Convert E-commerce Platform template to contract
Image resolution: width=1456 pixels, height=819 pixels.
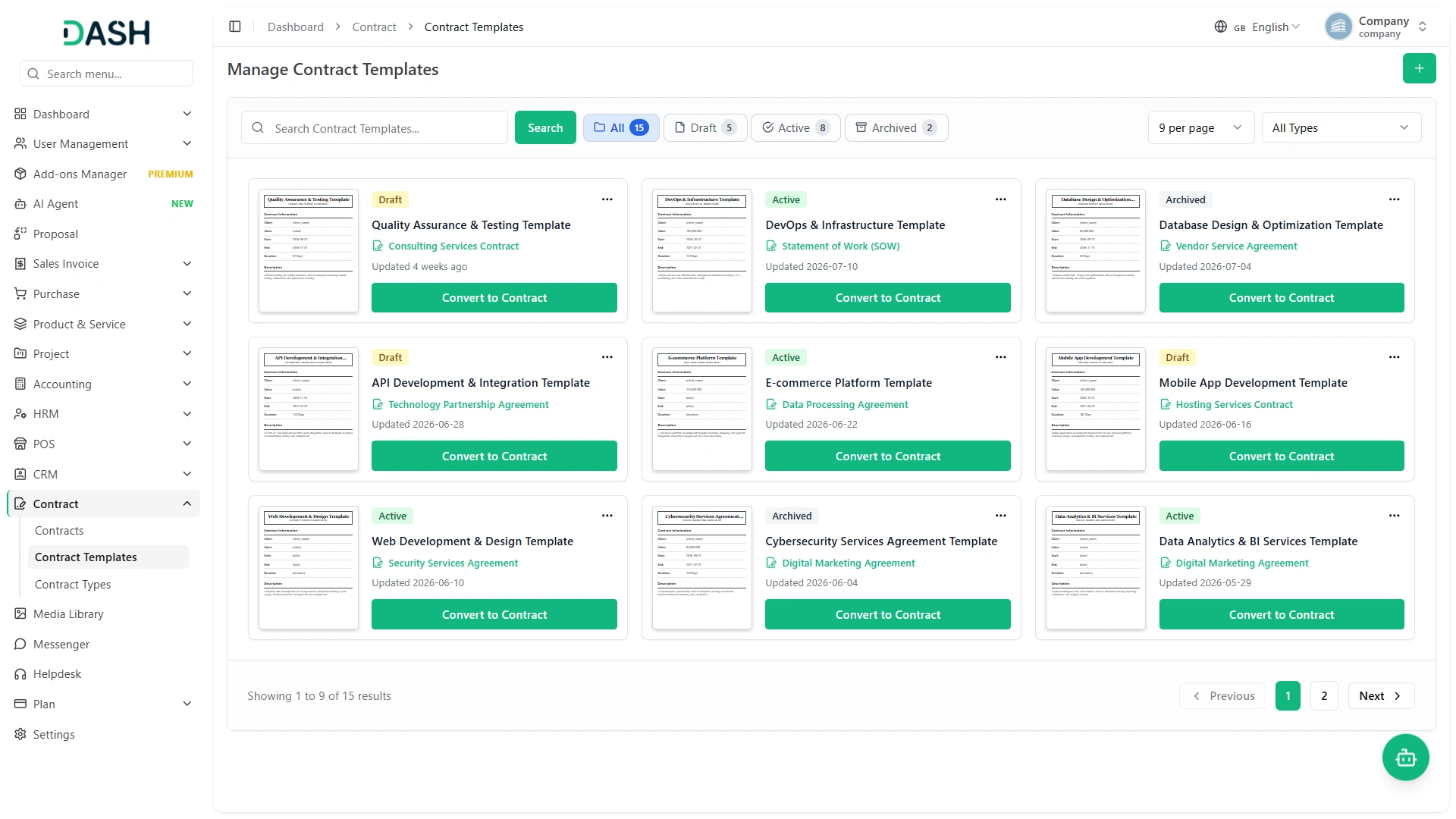pyautogui.click(x=887, y=456)
